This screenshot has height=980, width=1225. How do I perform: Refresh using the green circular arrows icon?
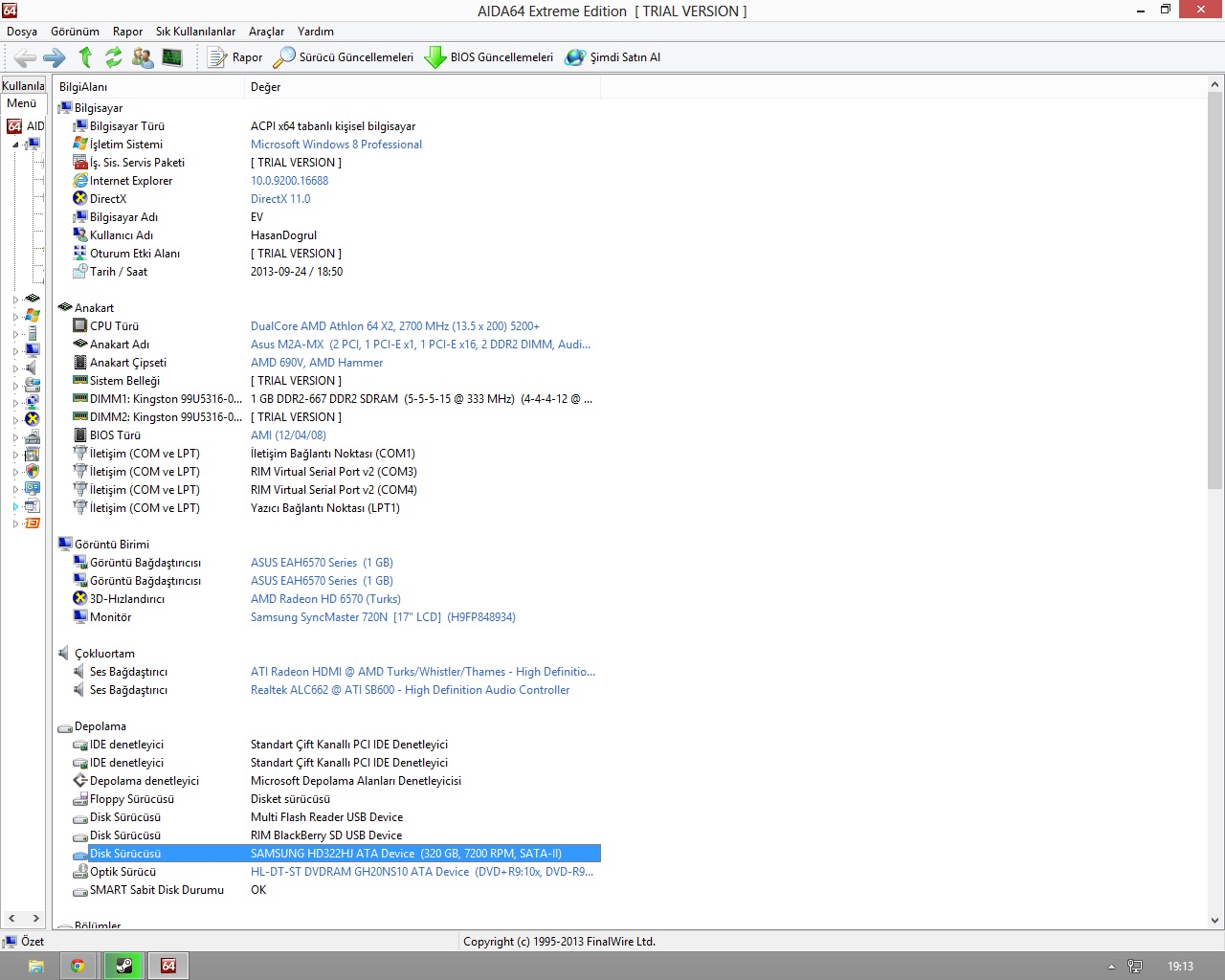tap(114, 57)
